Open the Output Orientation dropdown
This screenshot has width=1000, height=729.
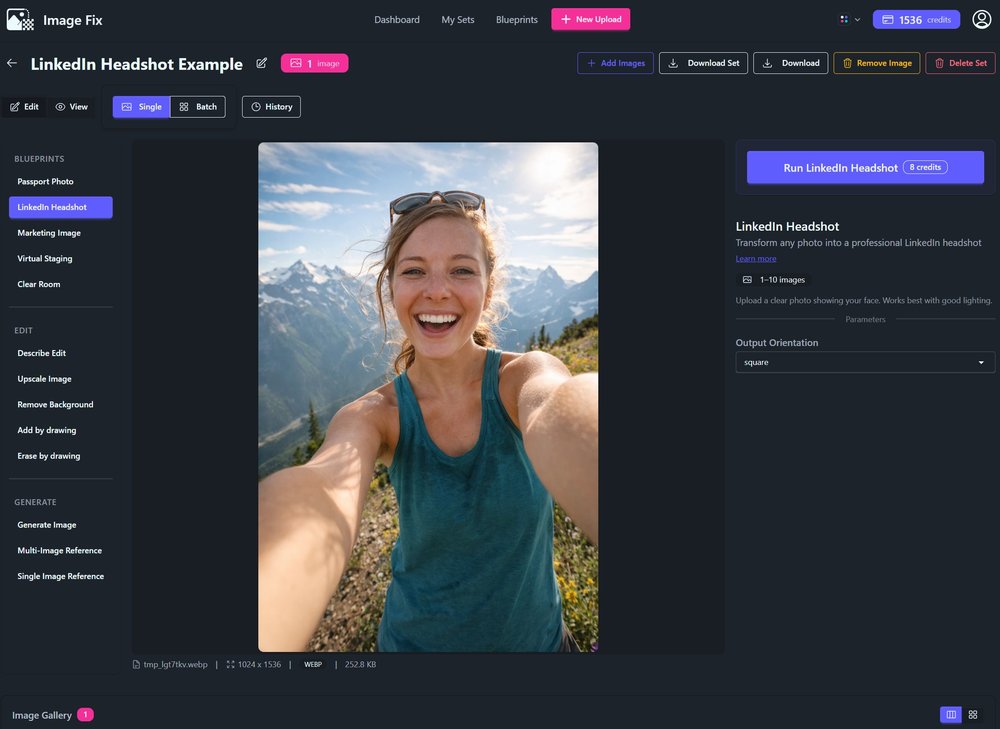click(x=865, y=362)
